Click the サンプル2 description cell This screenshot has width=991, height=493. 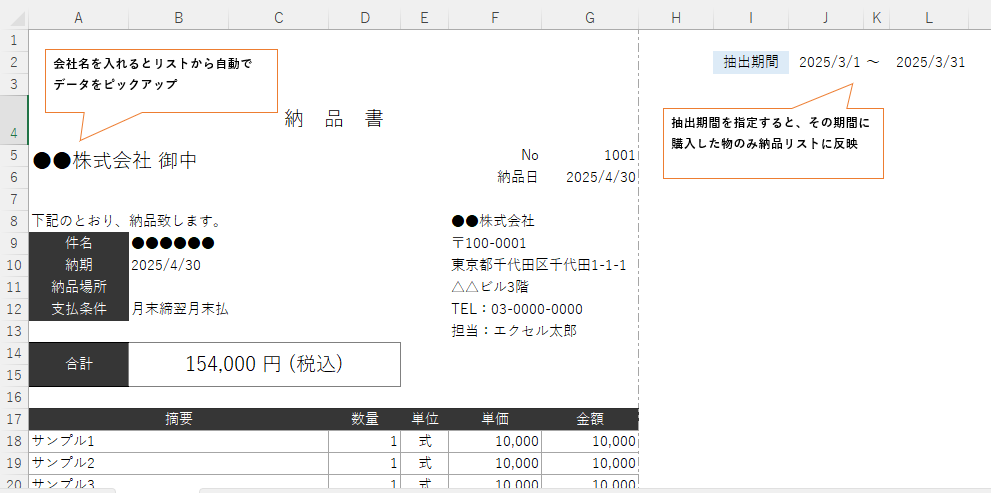179,463
